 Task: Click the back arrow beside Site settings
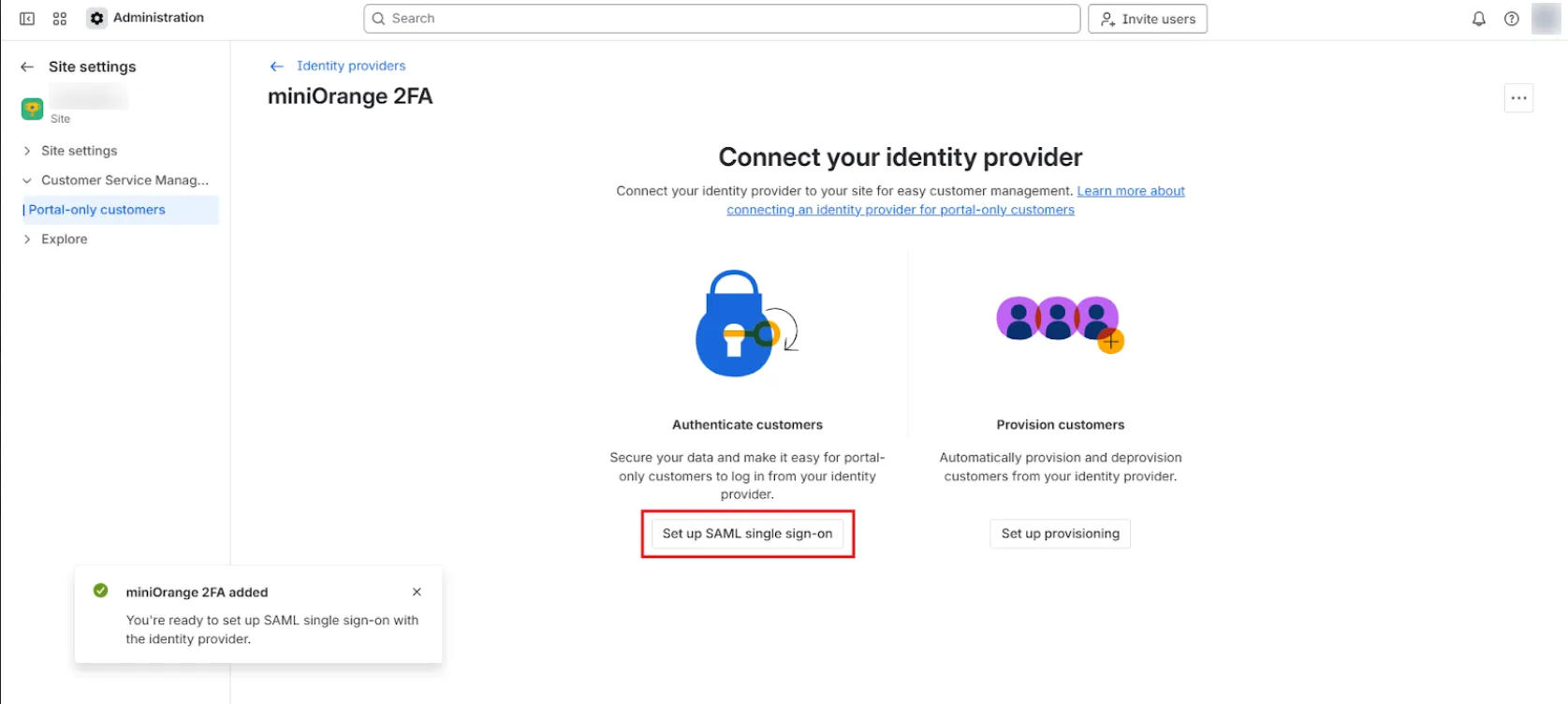[x=24, y=66]
